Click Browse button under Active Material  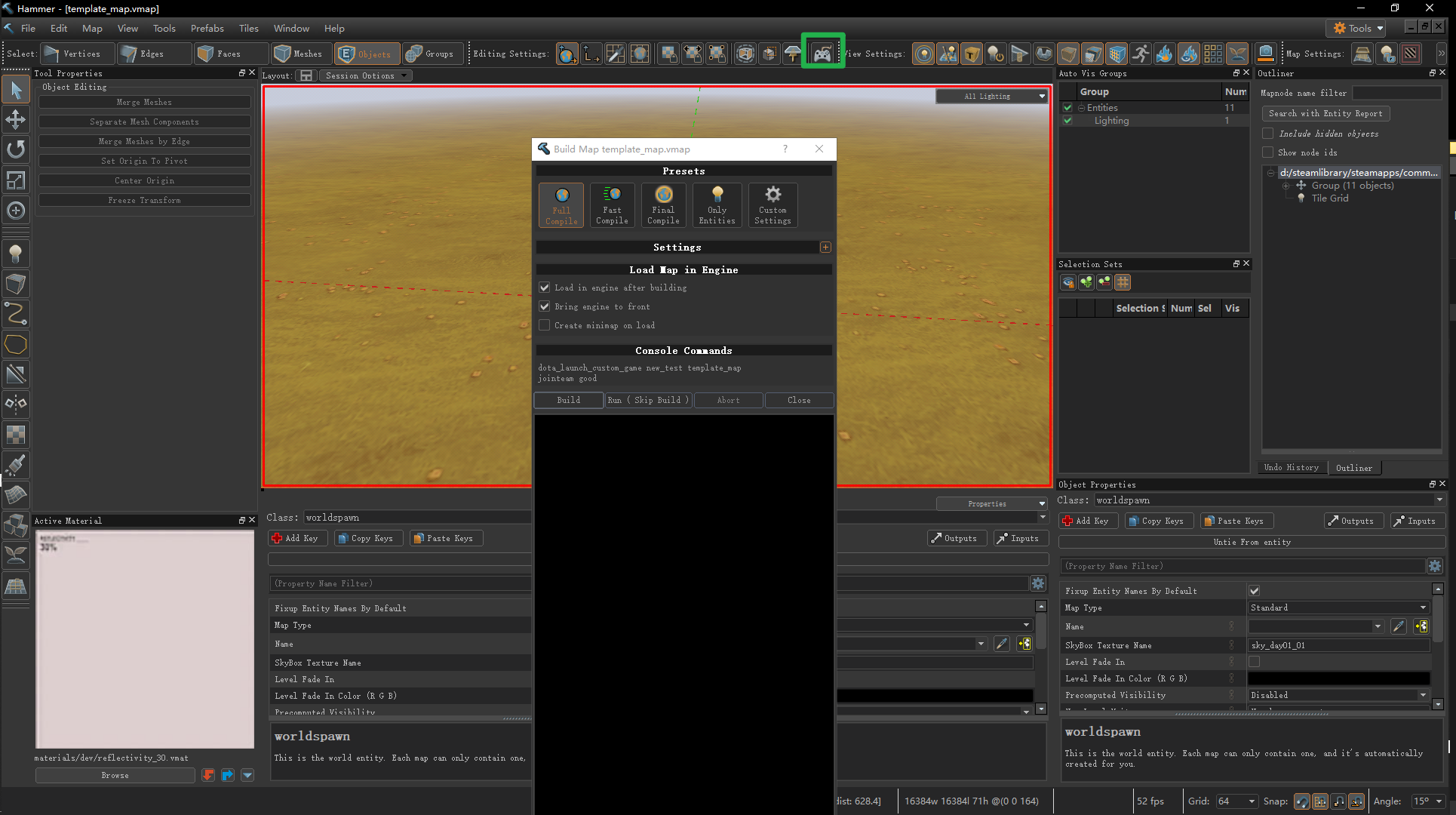tap(115, 775)
